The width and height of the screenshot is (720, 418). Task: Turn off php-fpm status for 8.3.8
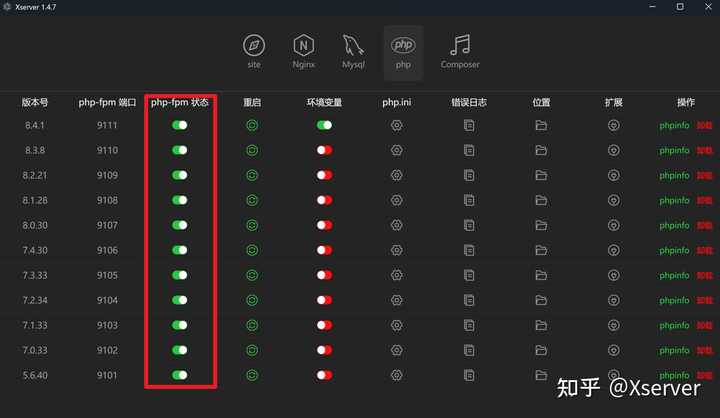(x=180, y=150)
